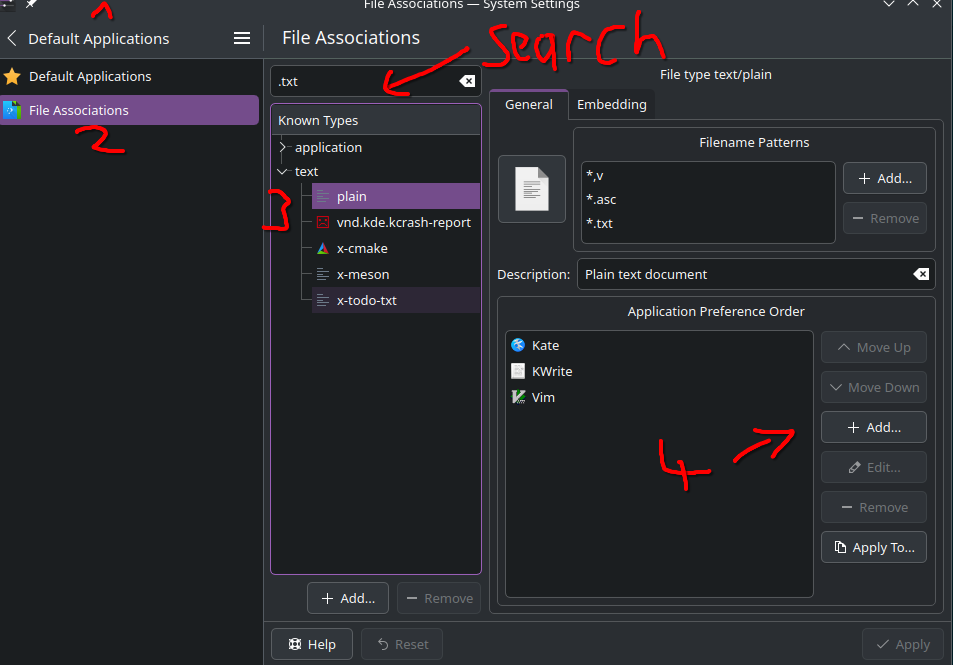Click into the Description input field
This screenshot has width=953, height=665.
tap(745, 274)
